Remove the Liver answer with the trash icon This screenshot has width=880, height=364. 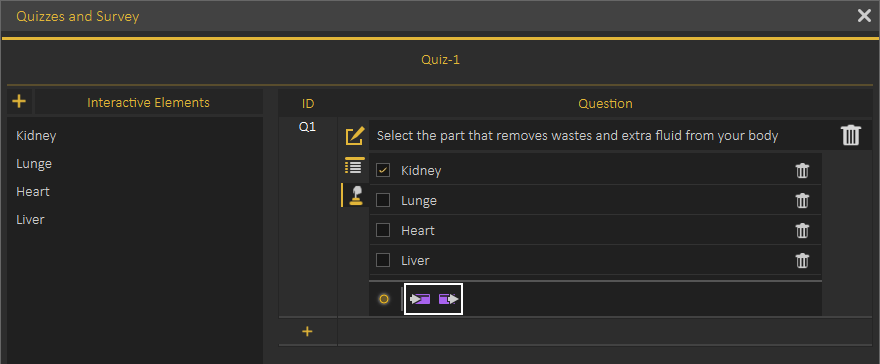tap(802, 260)
